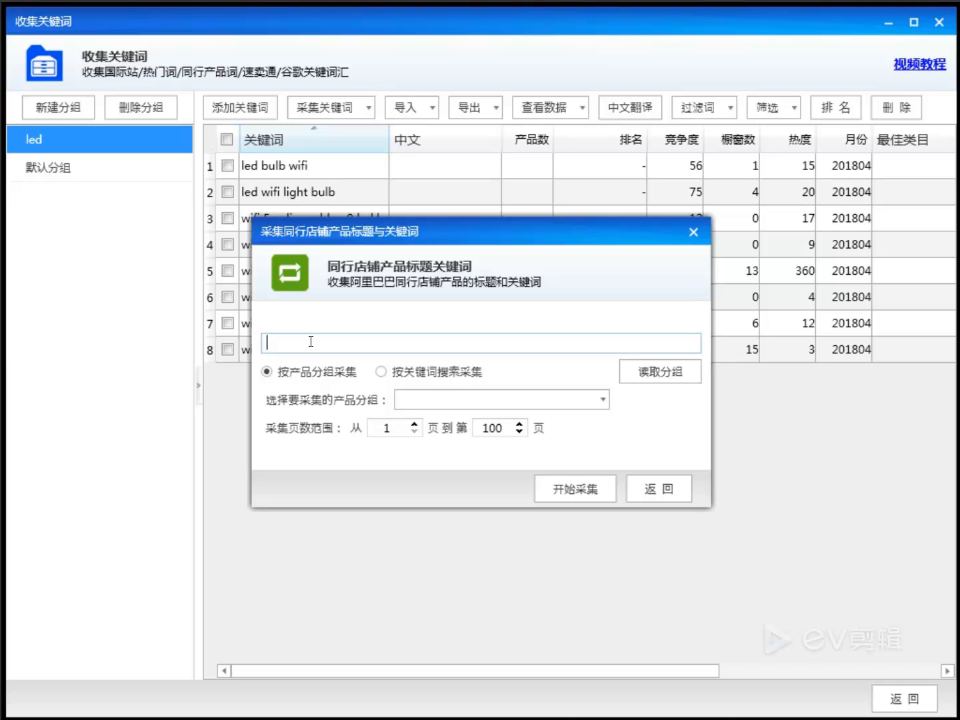Click the scrollbar left arrow
This screenshot has width=960, height=720.
coord(224,671)
